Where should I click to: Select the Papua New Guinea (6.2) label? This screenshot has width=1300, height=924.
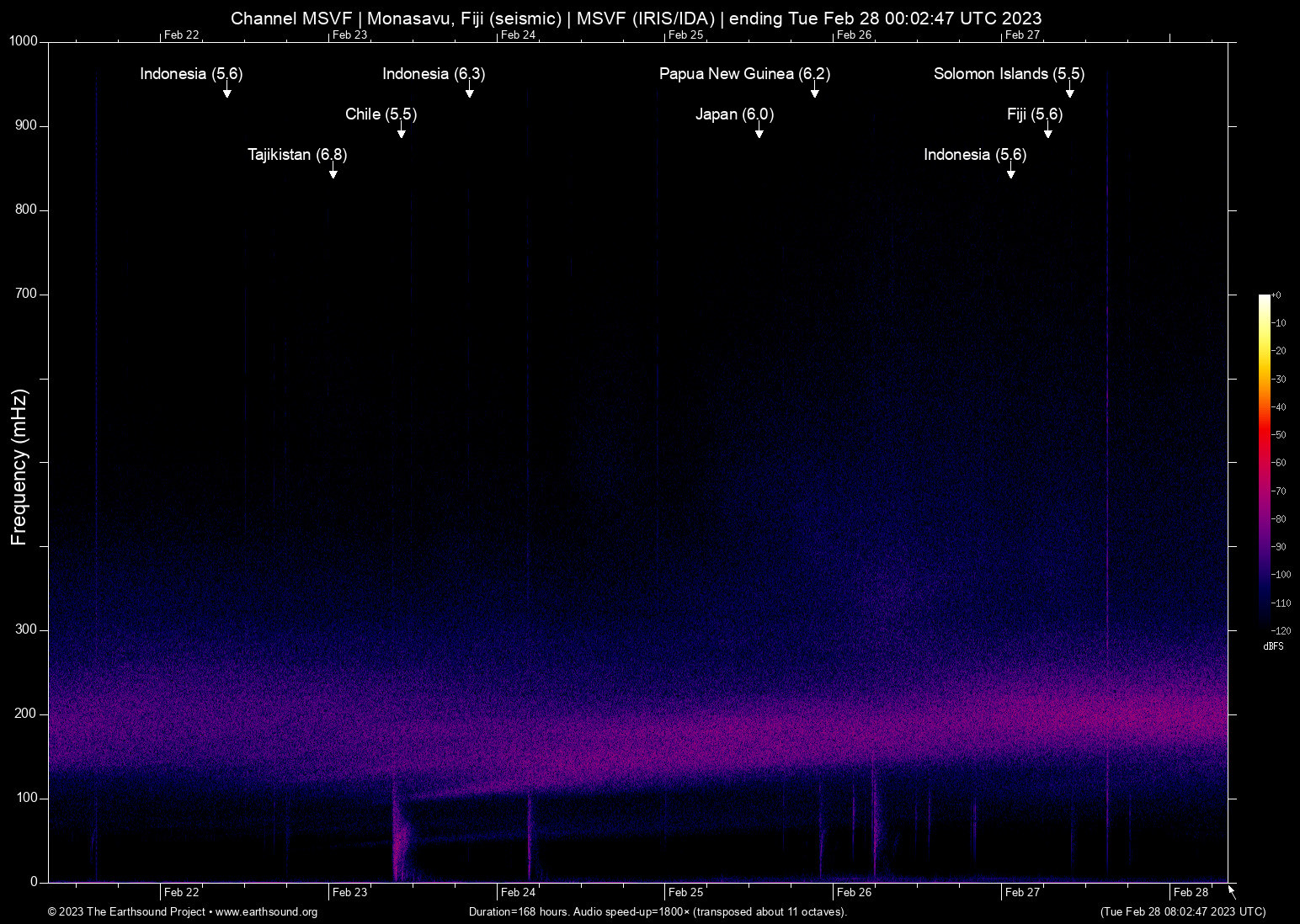(x=744, y=74)
